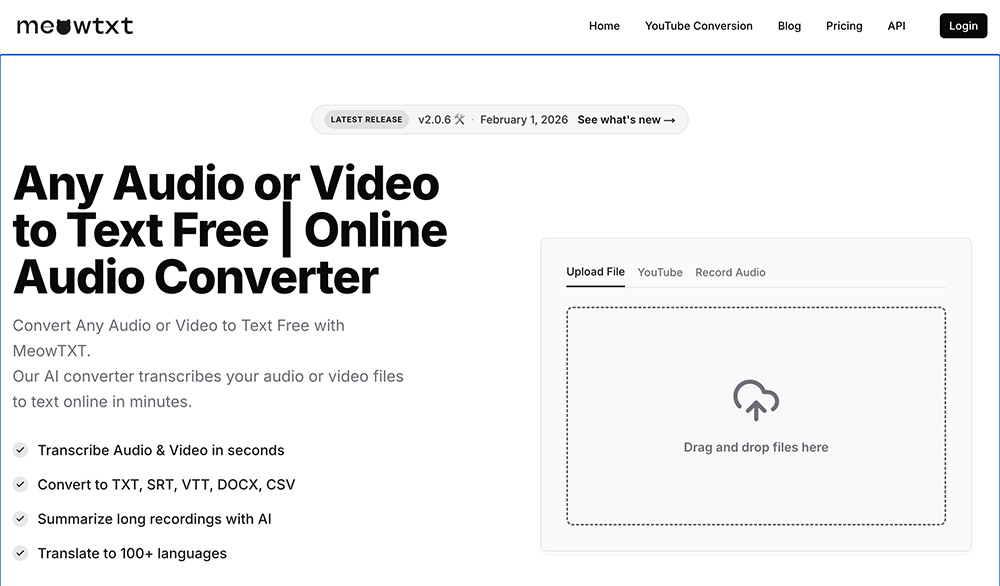View the Pricing page

tap(844, 26)
